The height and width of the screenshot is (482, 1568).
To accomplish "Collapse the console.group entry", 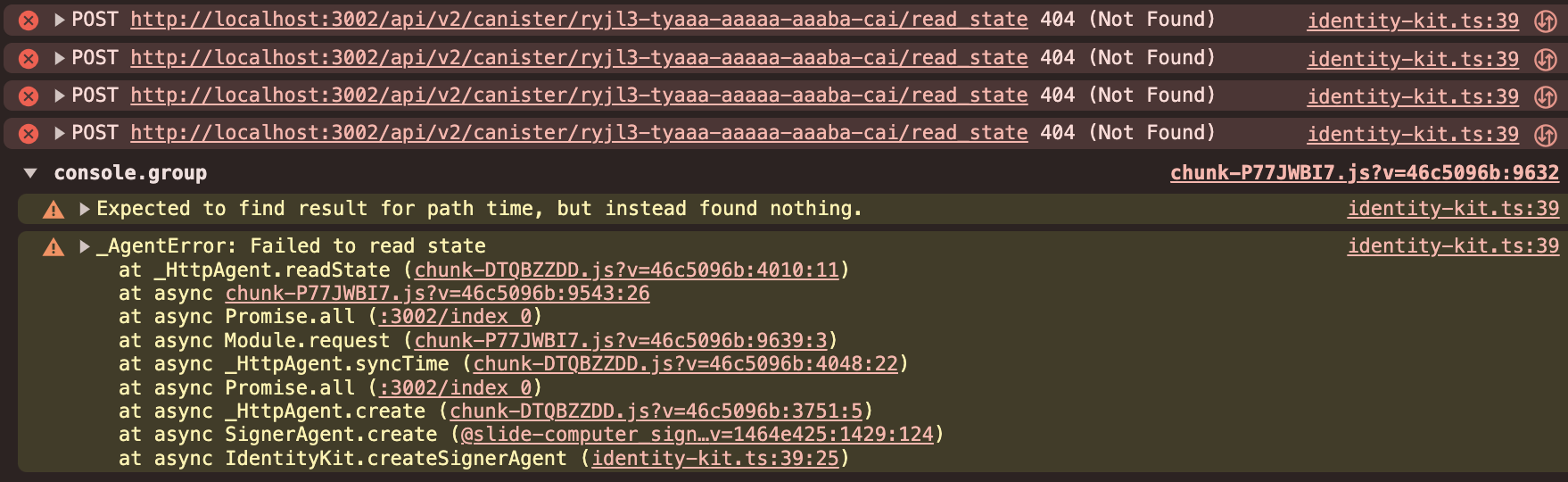I will pyautogui.click(x=31, y=173).
